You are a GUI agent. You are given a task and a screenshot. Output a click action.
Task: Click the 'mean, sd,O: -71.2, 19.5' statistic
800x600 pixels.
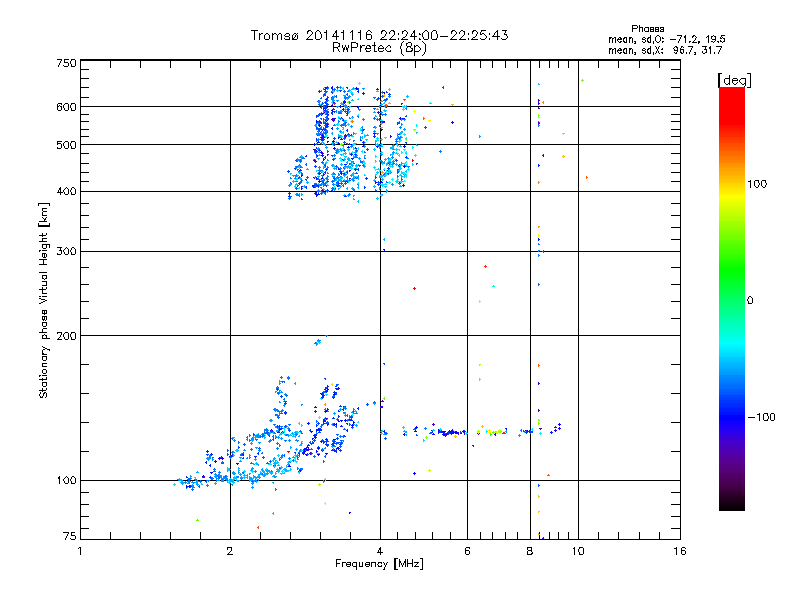(667, 39)
